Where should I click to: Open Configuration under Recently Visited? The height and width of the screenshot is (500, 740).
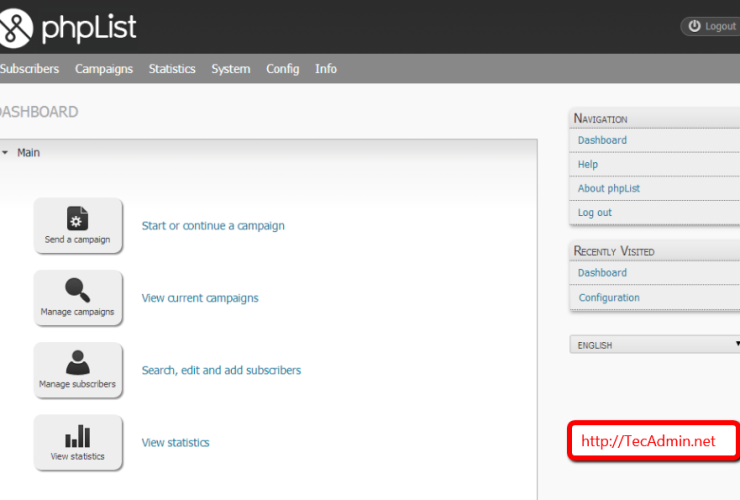[x=609, y=298]
